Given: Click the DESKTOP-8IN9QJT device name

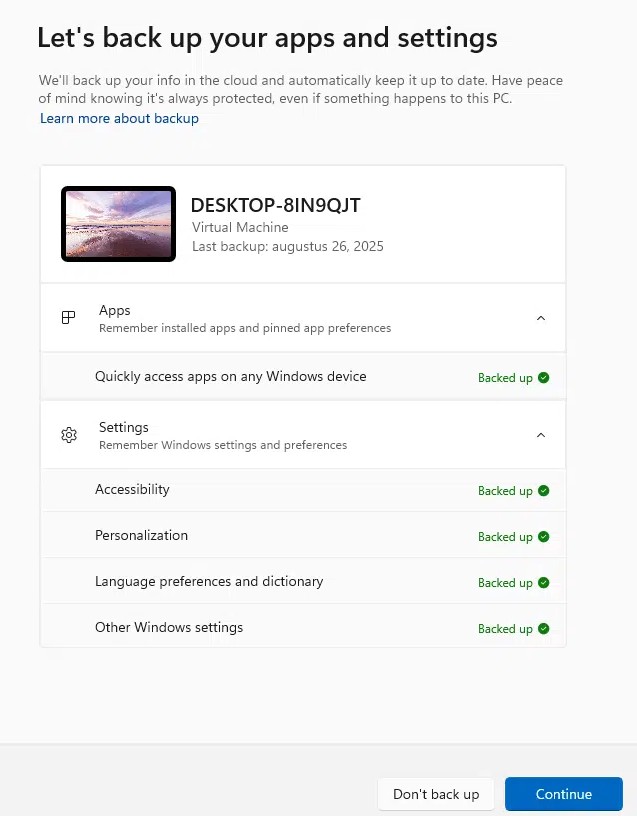Looking at the screenshot, I should coord(275,205).
